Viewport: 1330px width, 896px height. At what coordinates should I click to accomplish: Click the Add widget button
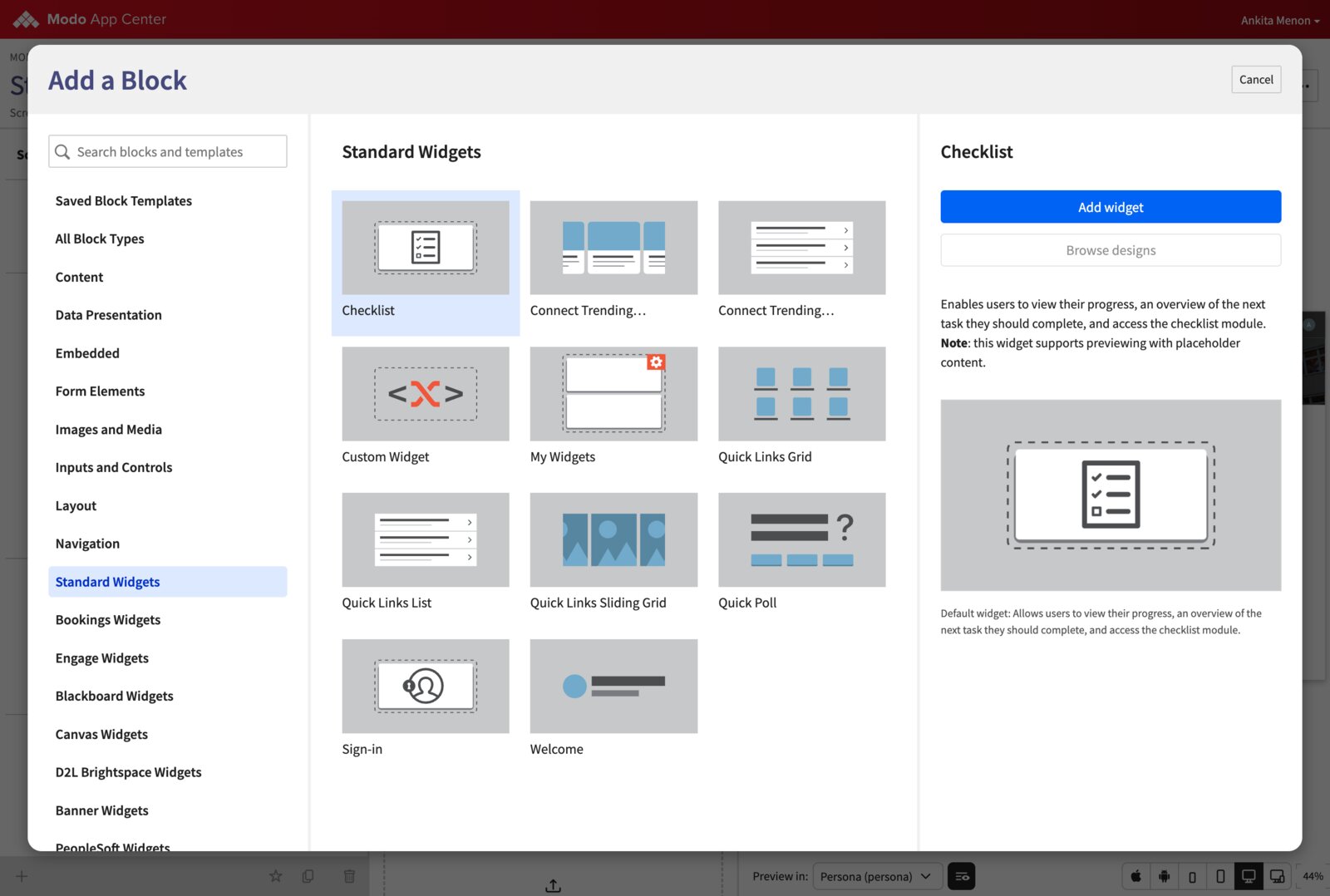(x=1111, y=207)
